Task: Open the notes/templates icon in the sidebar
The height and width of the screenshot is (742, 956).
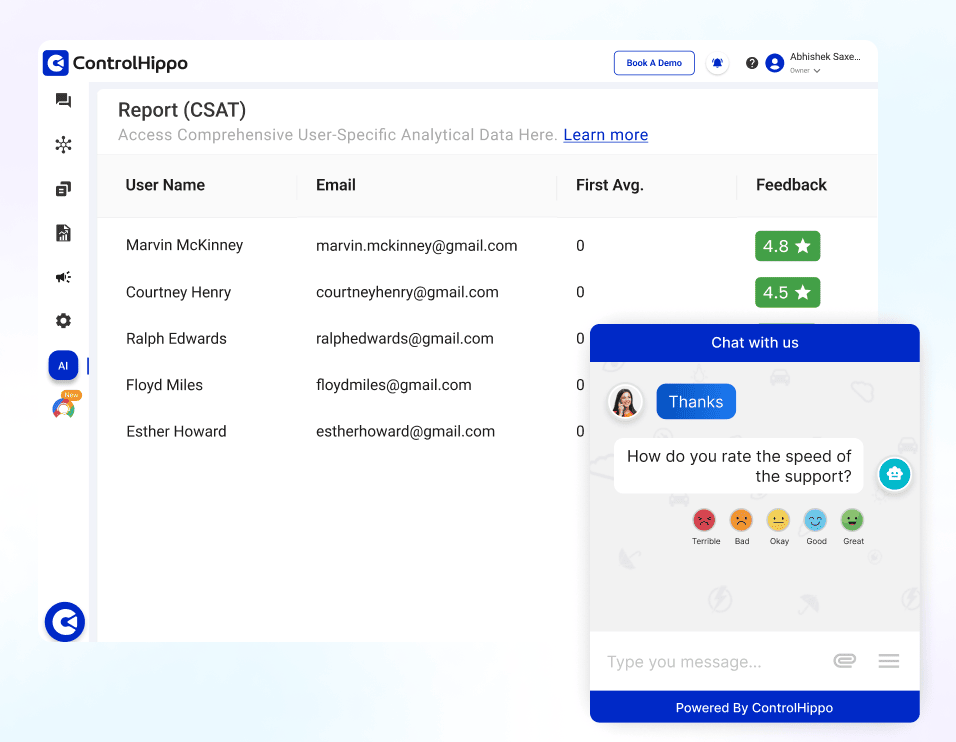Action: (63, 188)
